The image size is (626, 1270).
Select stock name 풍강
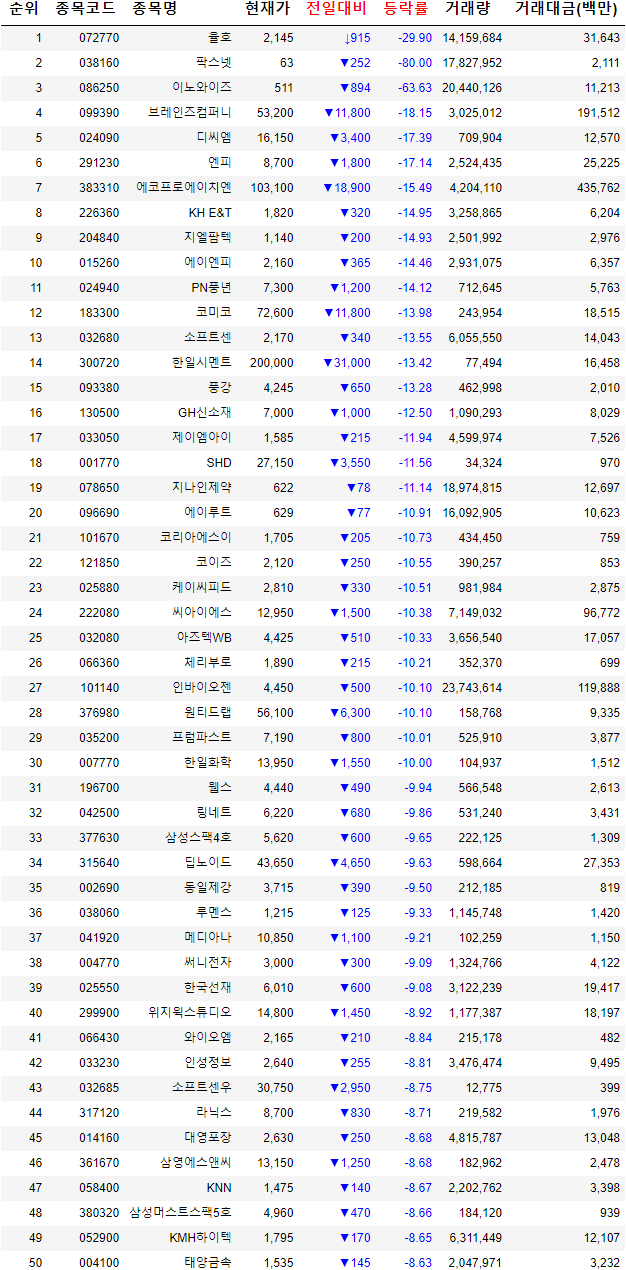[220, 388]
